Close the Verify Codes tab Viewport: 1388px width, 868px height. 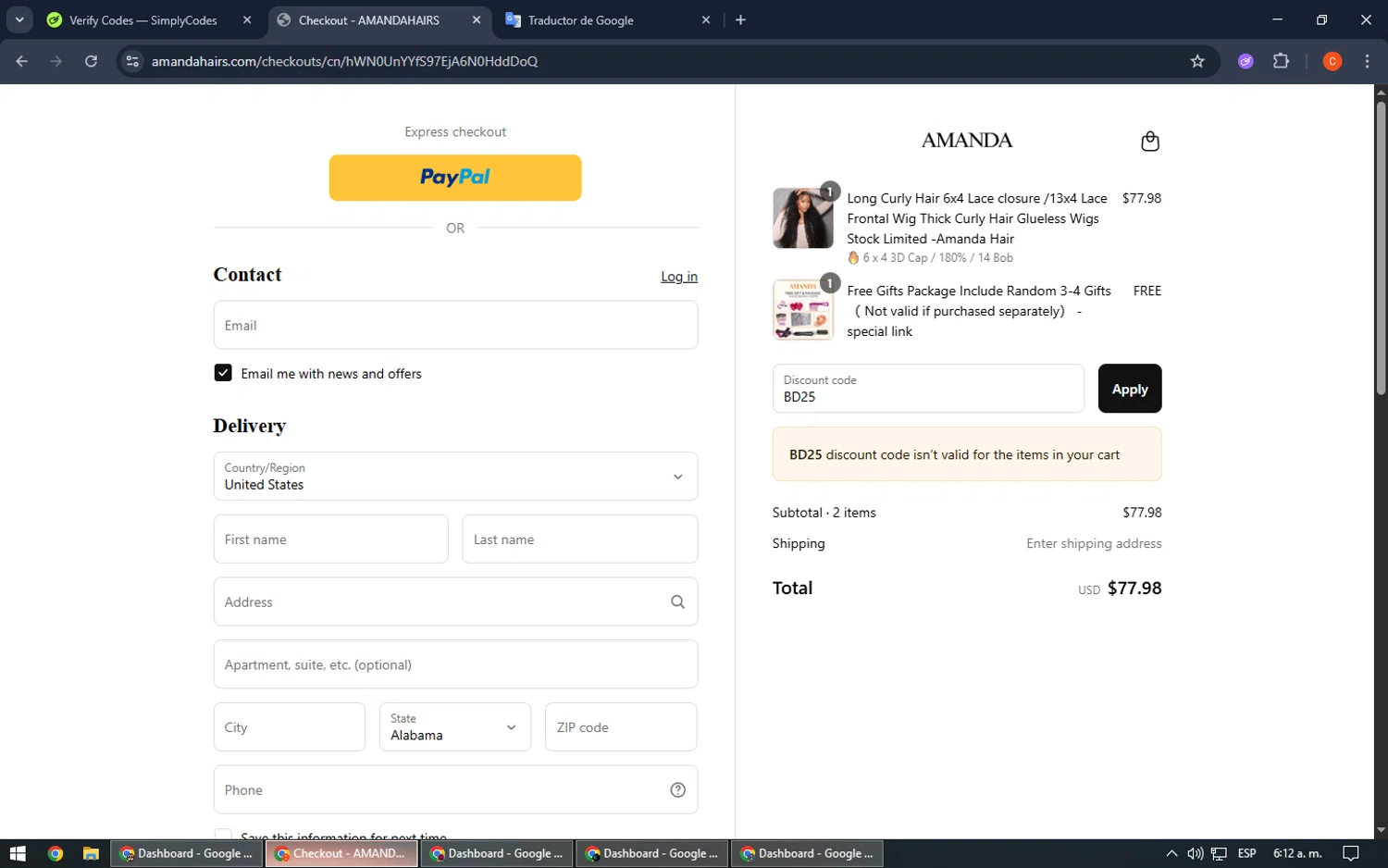click(x=247, y=19)
